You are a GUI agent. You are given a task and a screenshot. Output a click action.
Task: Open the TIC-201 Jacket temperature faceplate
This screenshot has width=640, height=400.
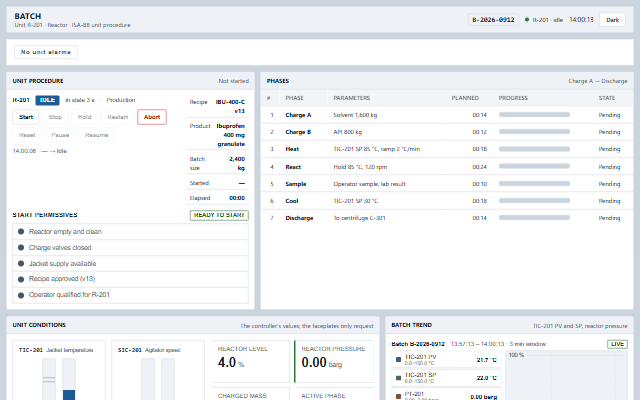click(59, 370)
